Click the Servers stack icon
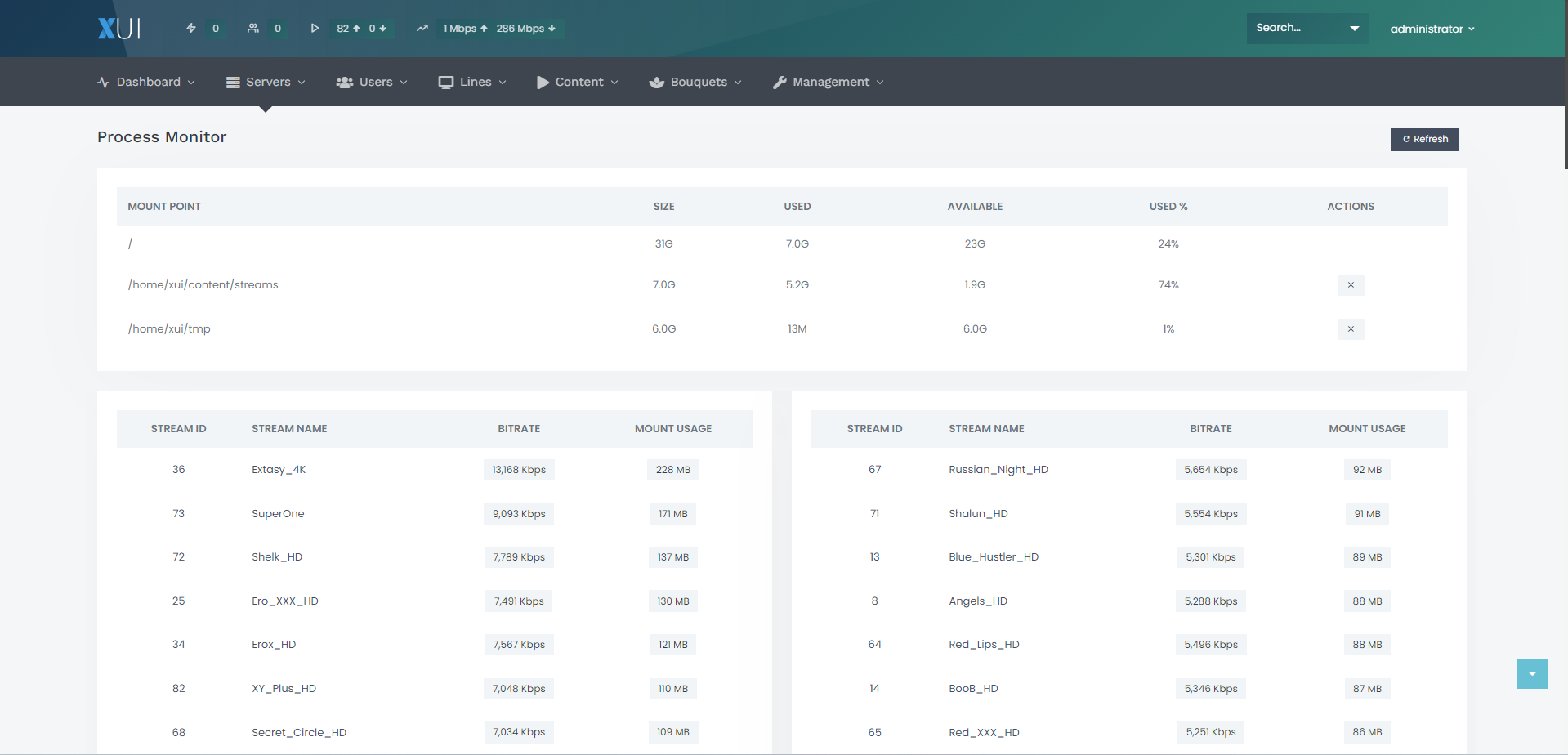Screen dimensions: 1568x755 233,82
